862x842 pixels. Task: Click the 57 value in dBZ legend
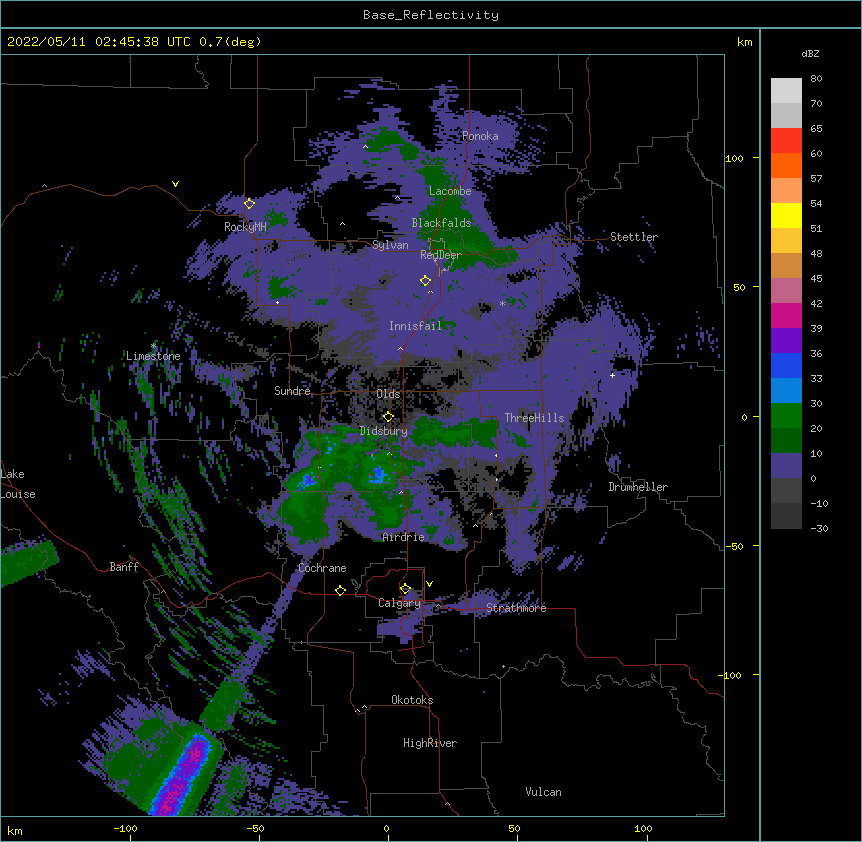(816, 179)
